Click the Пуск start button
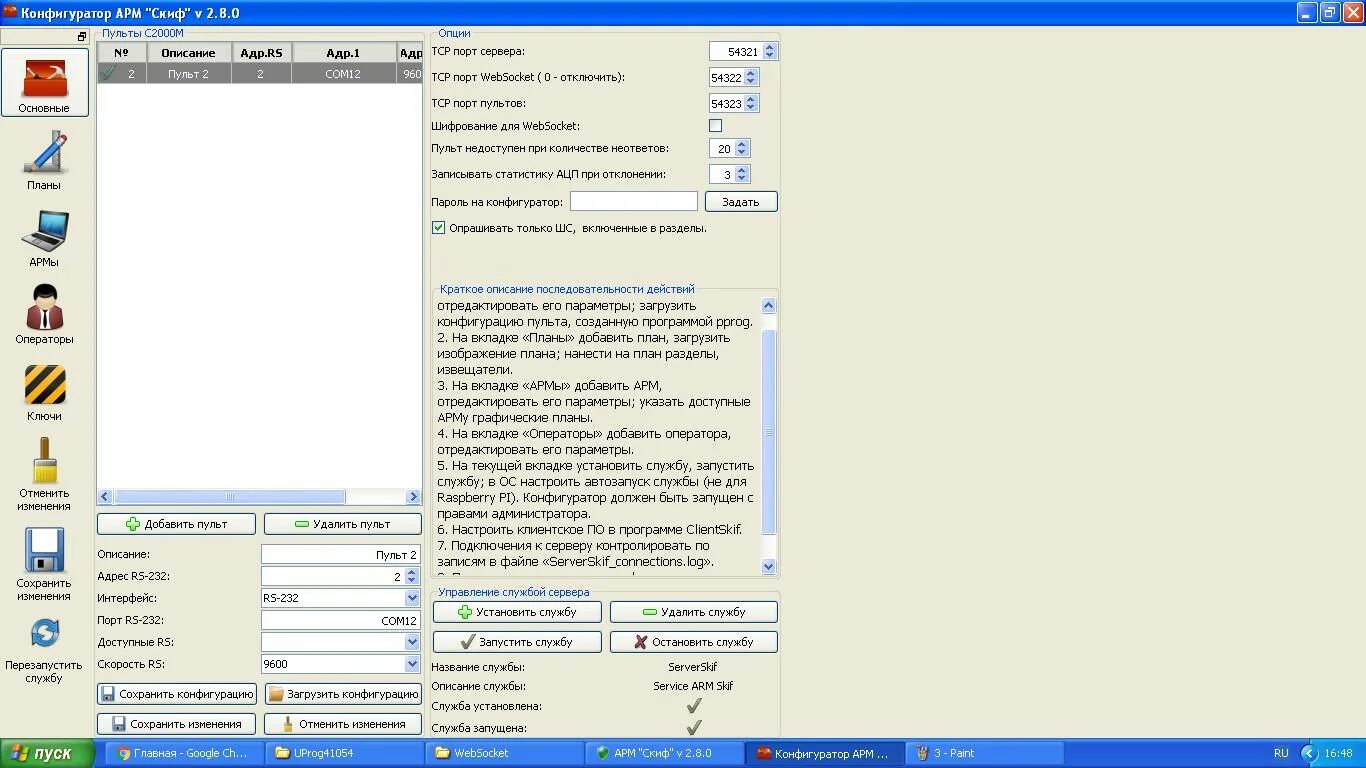The width and height of the screenshot is (1366, 768). [x=47, y=753]
